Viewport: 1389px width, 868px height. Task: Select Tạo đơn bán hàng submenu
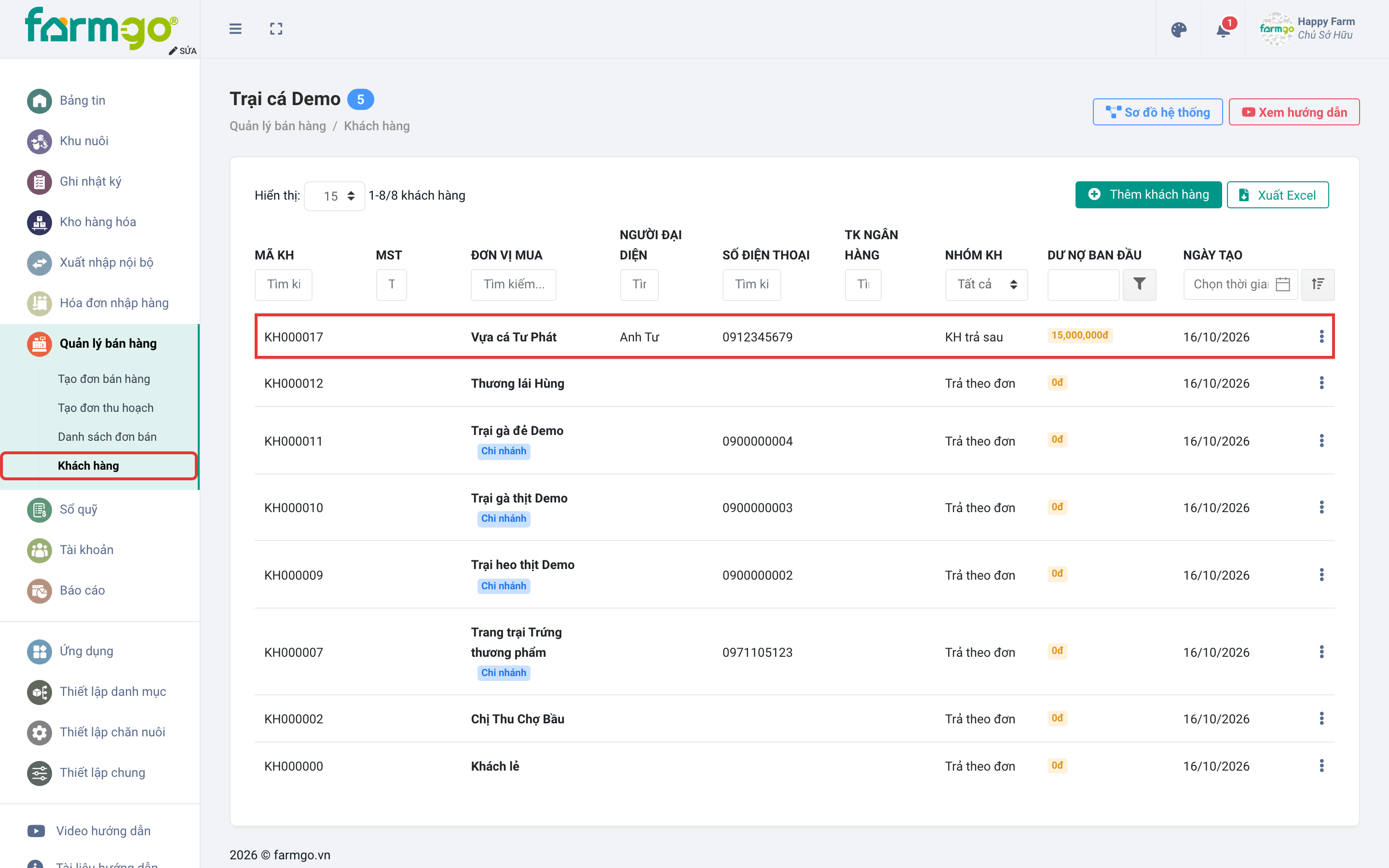pos(104,379)
